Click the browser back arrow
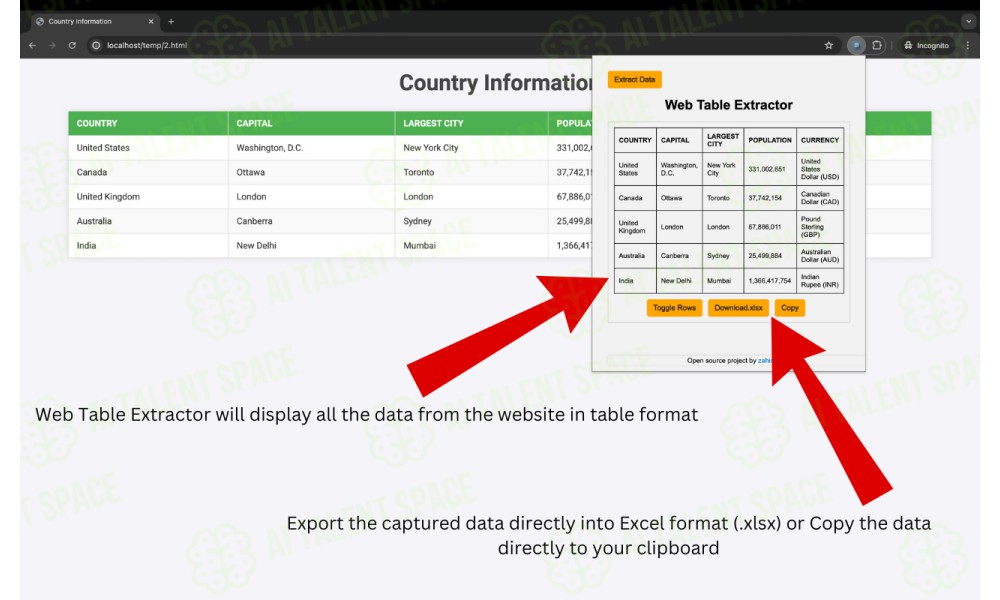This screenshot has width=1000, height=600. pyautogui.click(x=33, y=45)
